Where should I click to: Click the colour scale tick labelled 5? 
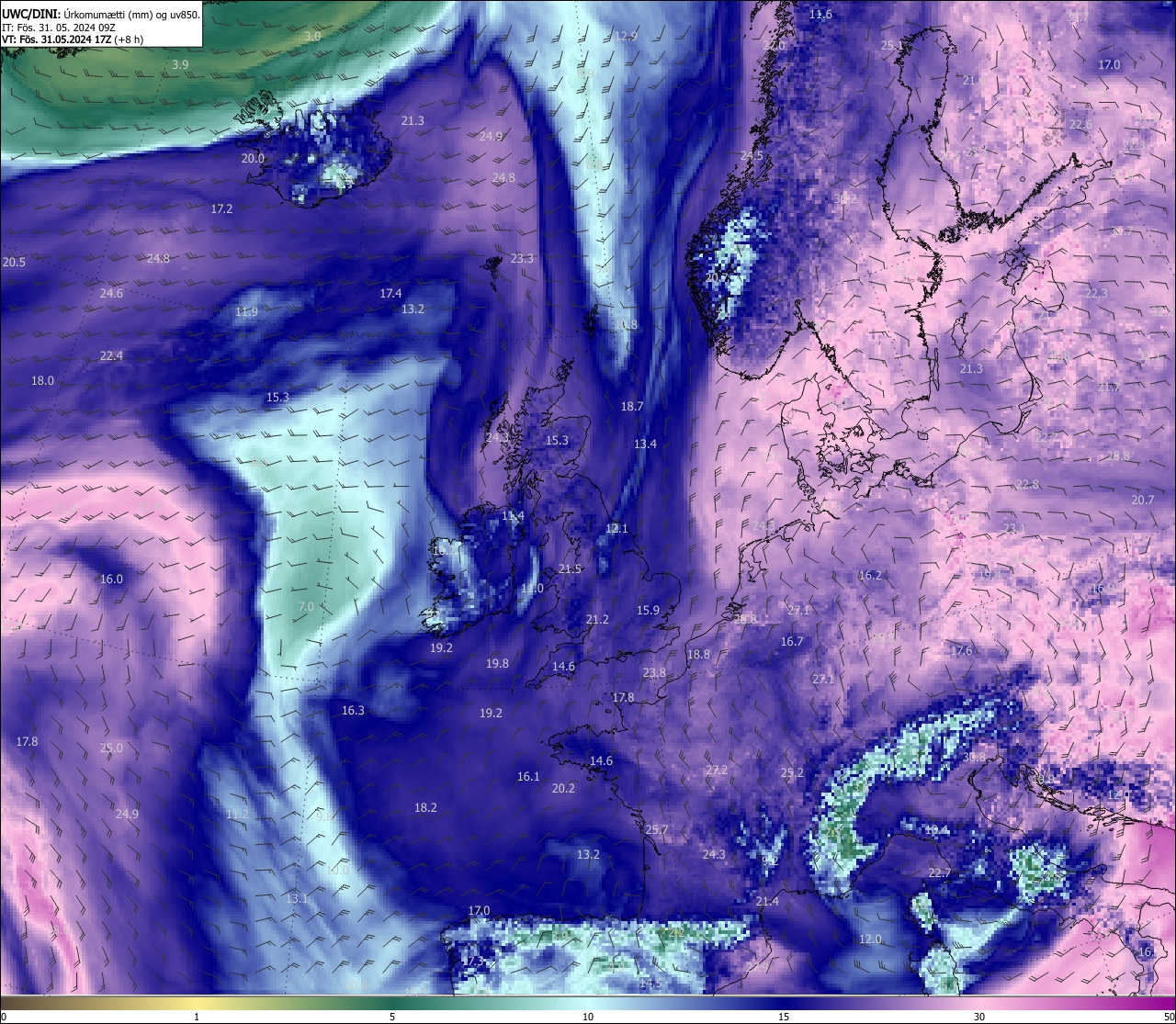(392, 1017)
